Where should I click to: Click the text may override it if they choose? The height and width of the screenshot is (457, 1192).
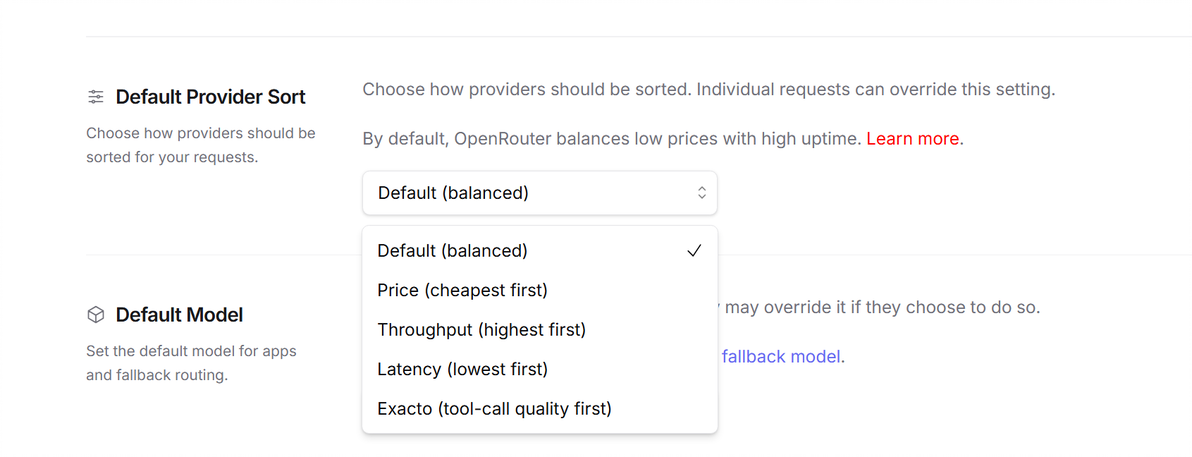tap(882, 308)
